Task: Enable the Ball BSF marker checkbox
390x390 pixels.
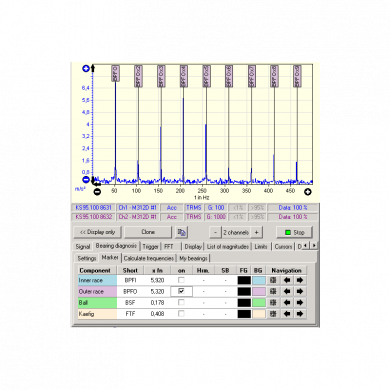Action: (181, 302)
